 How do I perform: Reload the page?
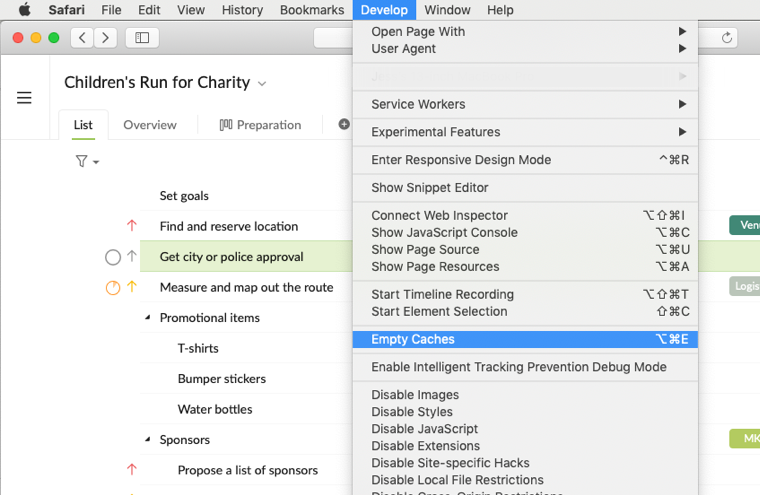tap(726, 37)
